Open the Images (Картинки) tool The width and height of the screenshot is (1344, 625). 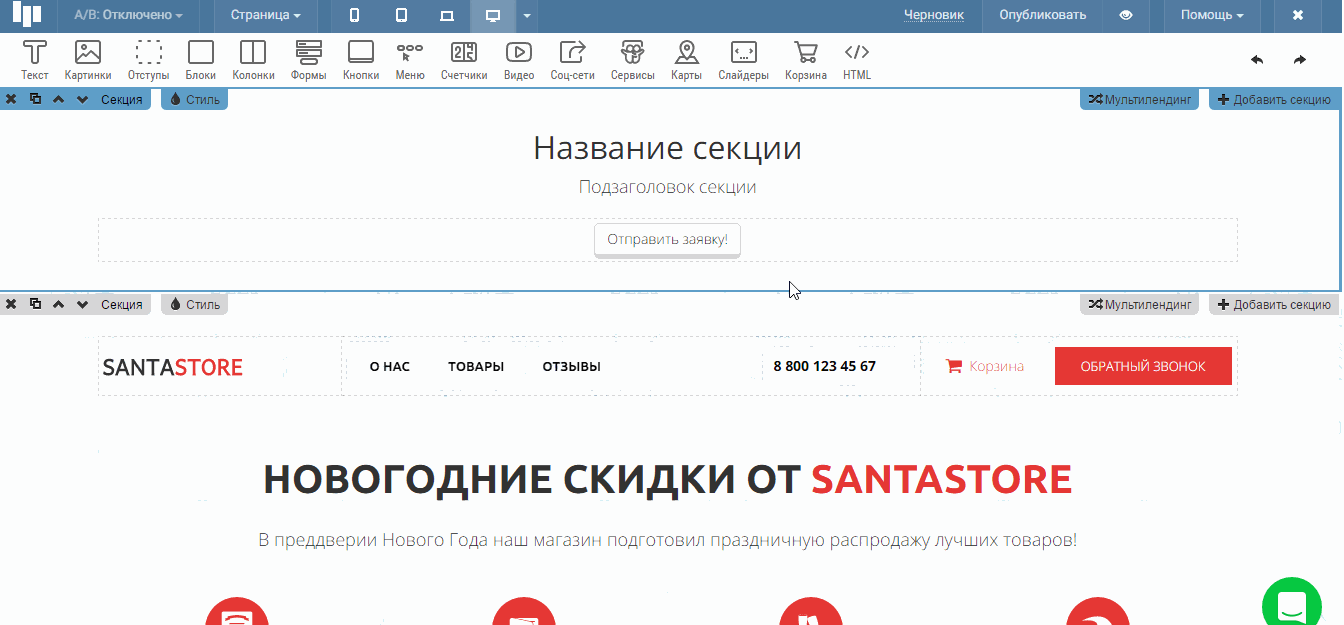tap(88, 60)
